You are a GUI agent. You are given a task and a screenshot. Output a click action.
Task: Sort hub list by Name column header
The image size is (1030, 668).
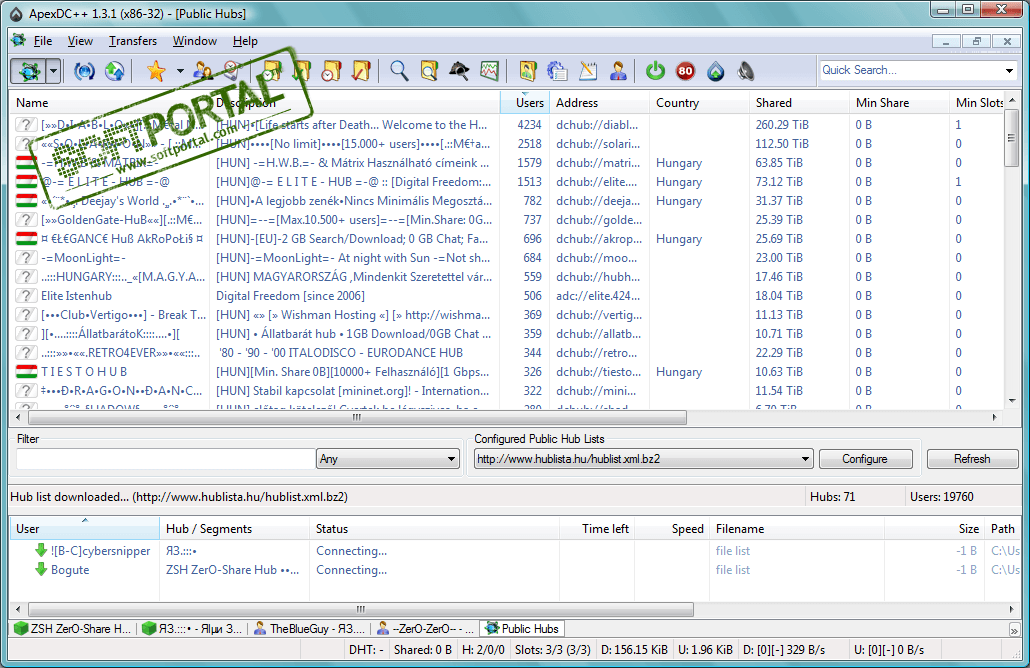pyautogui.click(x=110, y=102)
